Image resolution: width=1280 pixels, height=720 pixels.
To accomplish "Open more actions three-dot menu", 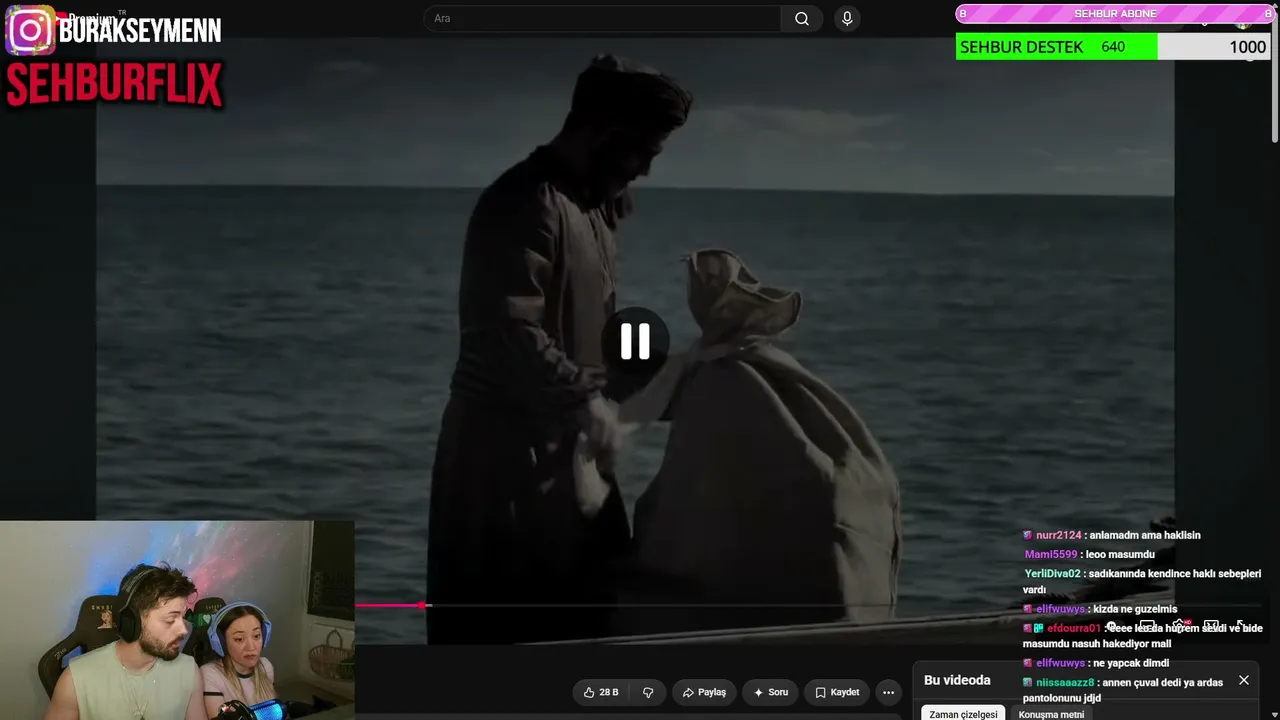I will (x=888, y=692).
